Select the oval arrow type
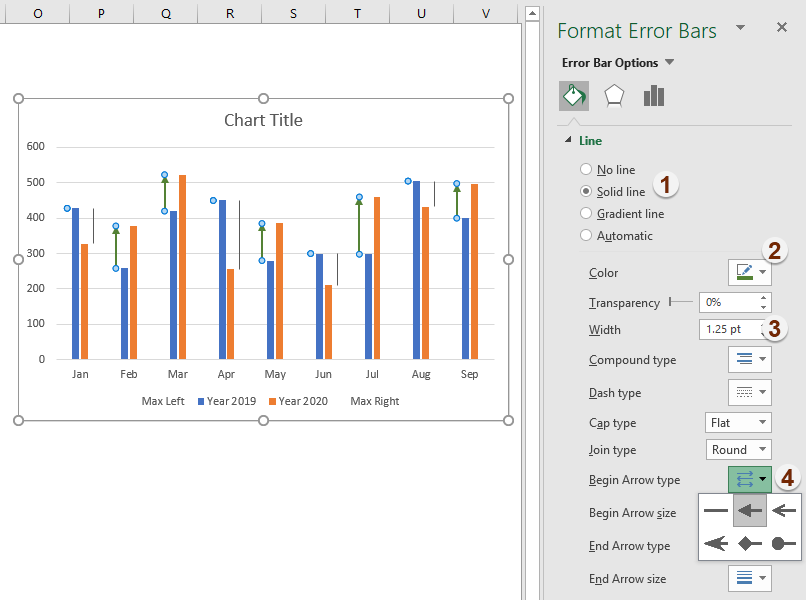 click(x=782, y=543)
